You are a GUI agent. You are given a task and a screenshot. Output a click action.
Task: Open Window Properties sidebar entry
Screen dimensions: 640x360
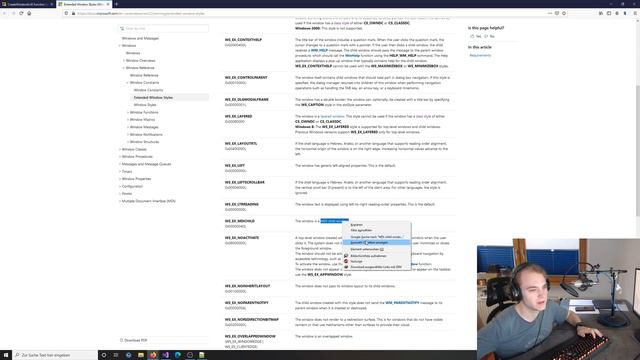tap(136, 179)
